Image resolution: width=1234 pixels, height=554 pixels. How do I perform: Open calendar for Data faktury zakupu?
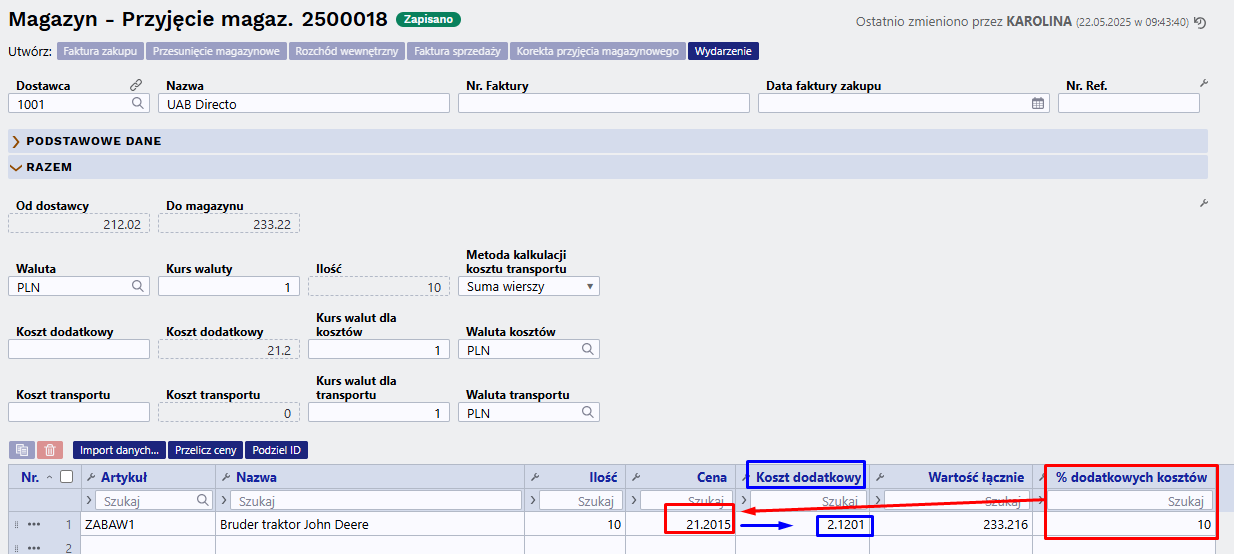pos(1038,103)
